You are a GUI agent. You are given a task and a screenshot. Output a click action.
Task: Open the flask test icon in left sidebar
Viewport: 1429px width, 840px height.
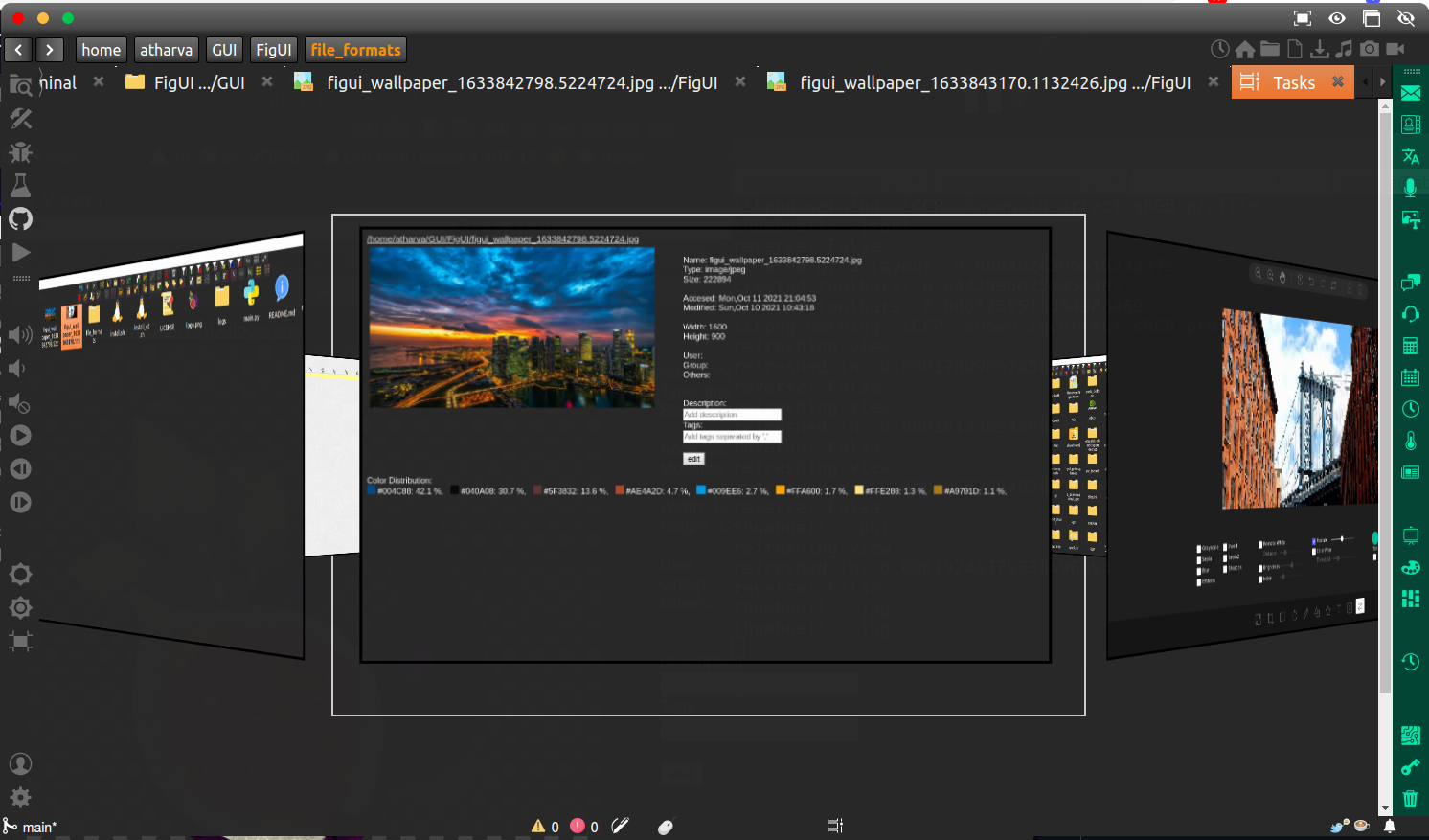click(20, 186)
